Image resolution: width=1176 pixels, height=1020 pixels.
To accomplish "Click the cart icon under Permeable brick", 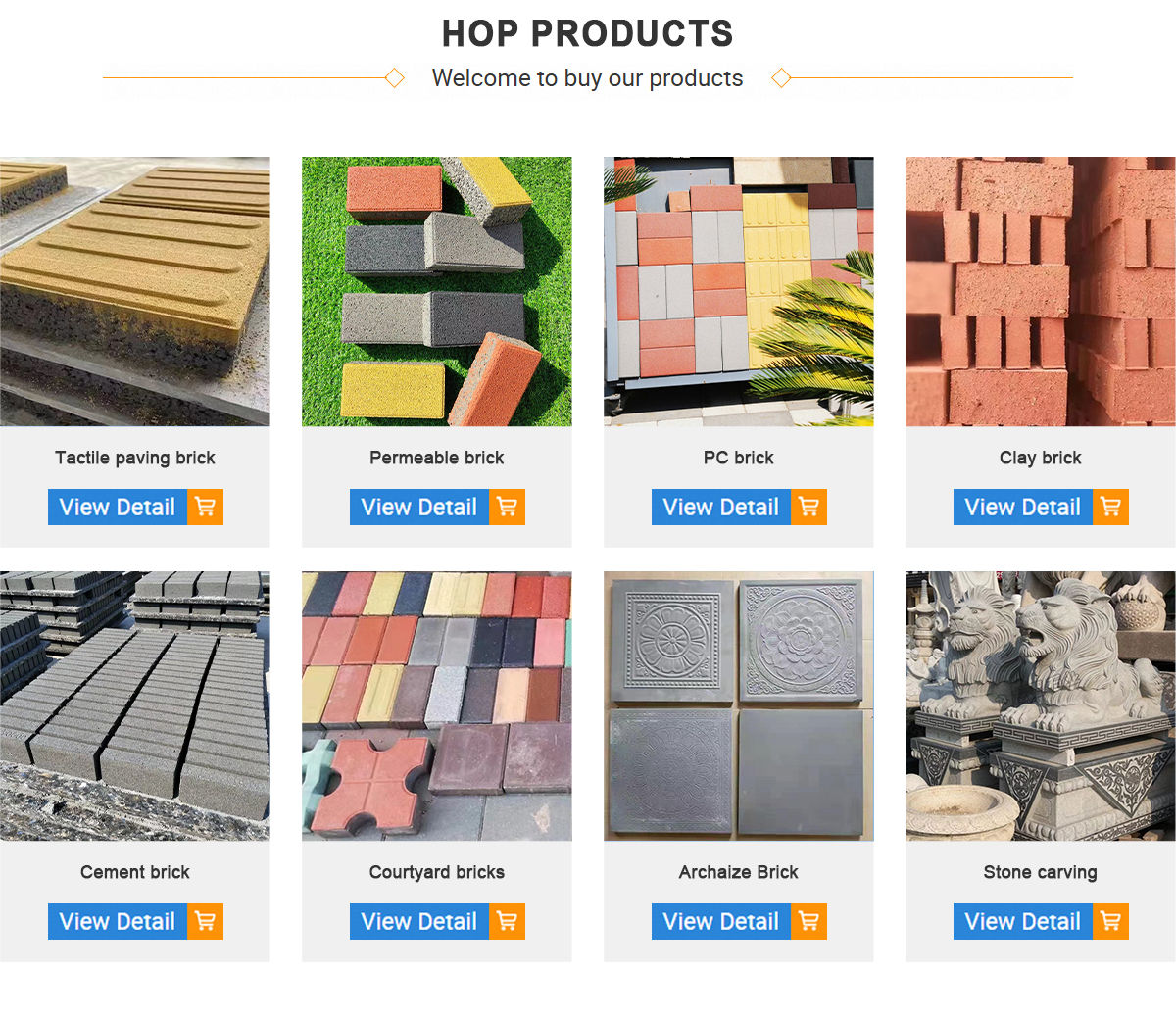I will (507, 507).
